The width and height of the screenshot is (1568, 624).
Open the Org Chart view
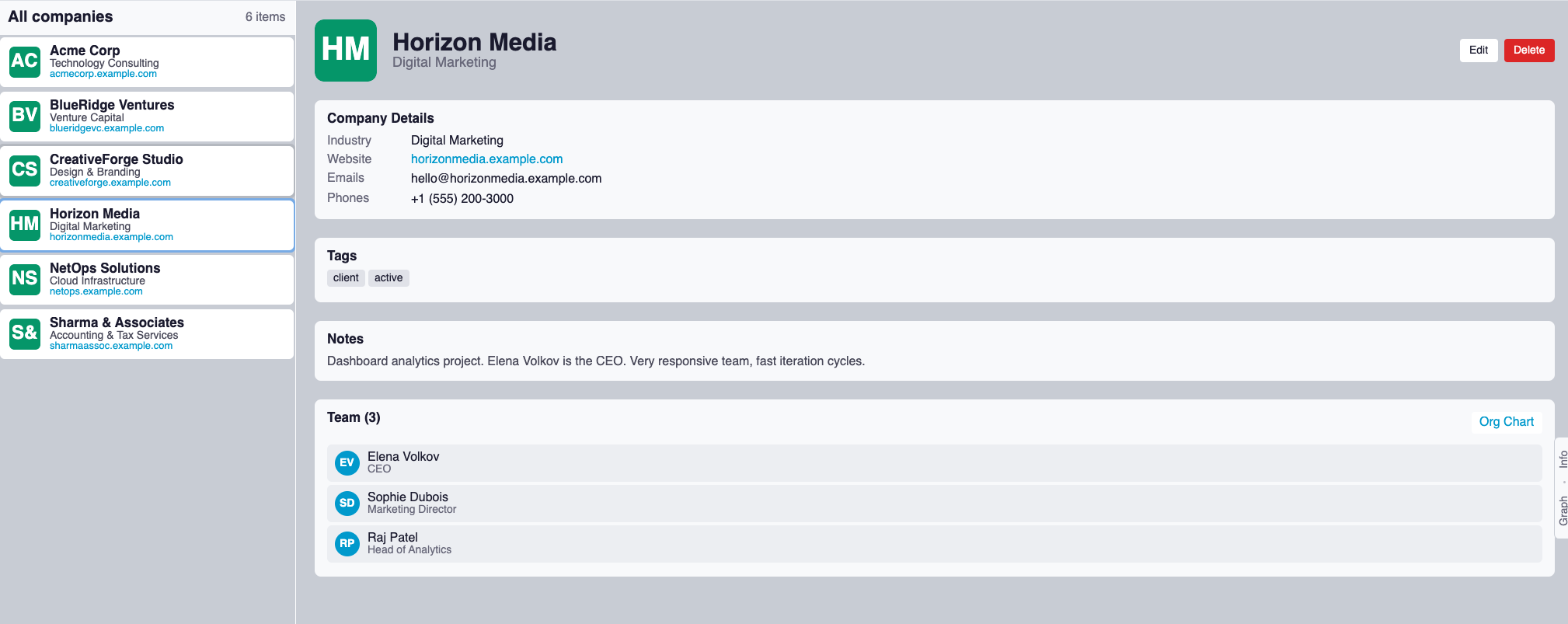coord(1506,422)
